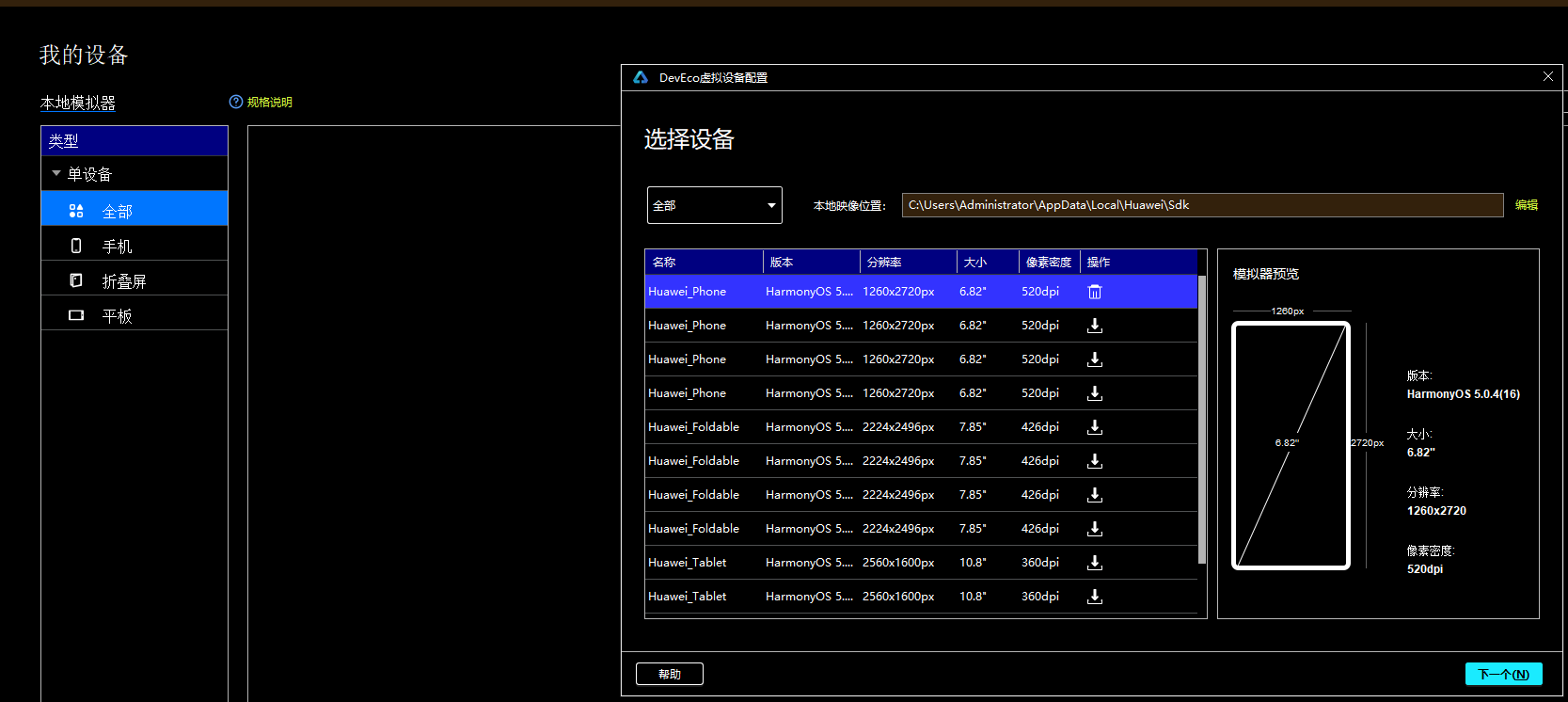The width and height of the screenshot is (1568, 702).
Task: Download the third Huawei_Foldable image
Action: (1095, 495)
